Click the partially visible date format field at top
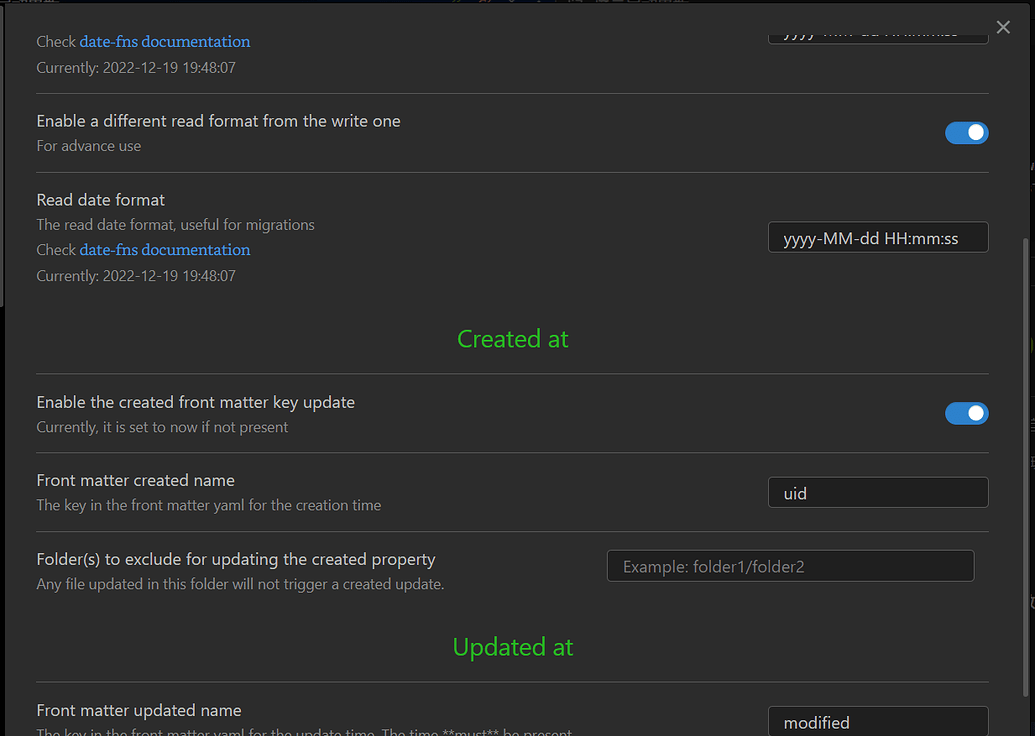The height and width of the screenshot is (736, 1035). [877, 36]
